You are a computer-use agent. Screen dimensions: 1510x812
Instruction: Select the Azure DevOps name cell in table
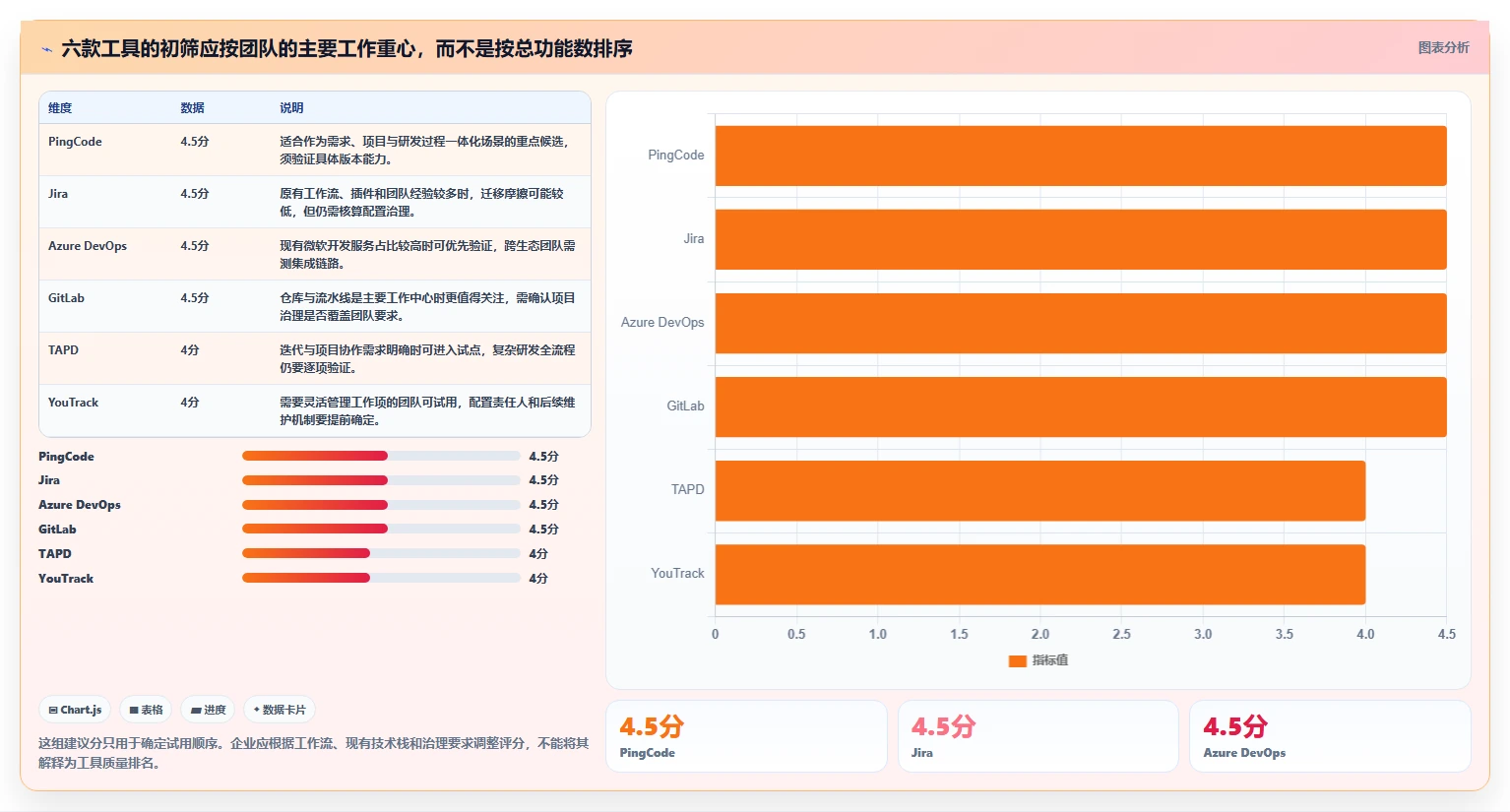pos(88,246)
